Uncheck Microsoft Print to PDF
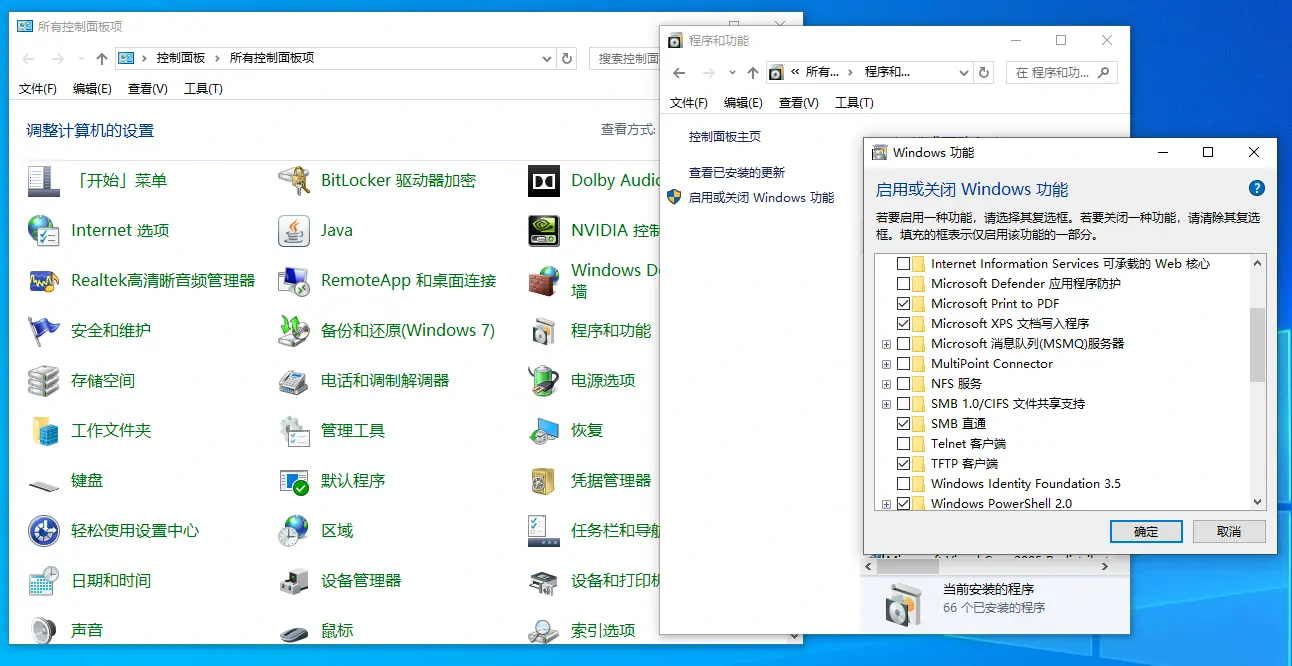 point(904,304)
